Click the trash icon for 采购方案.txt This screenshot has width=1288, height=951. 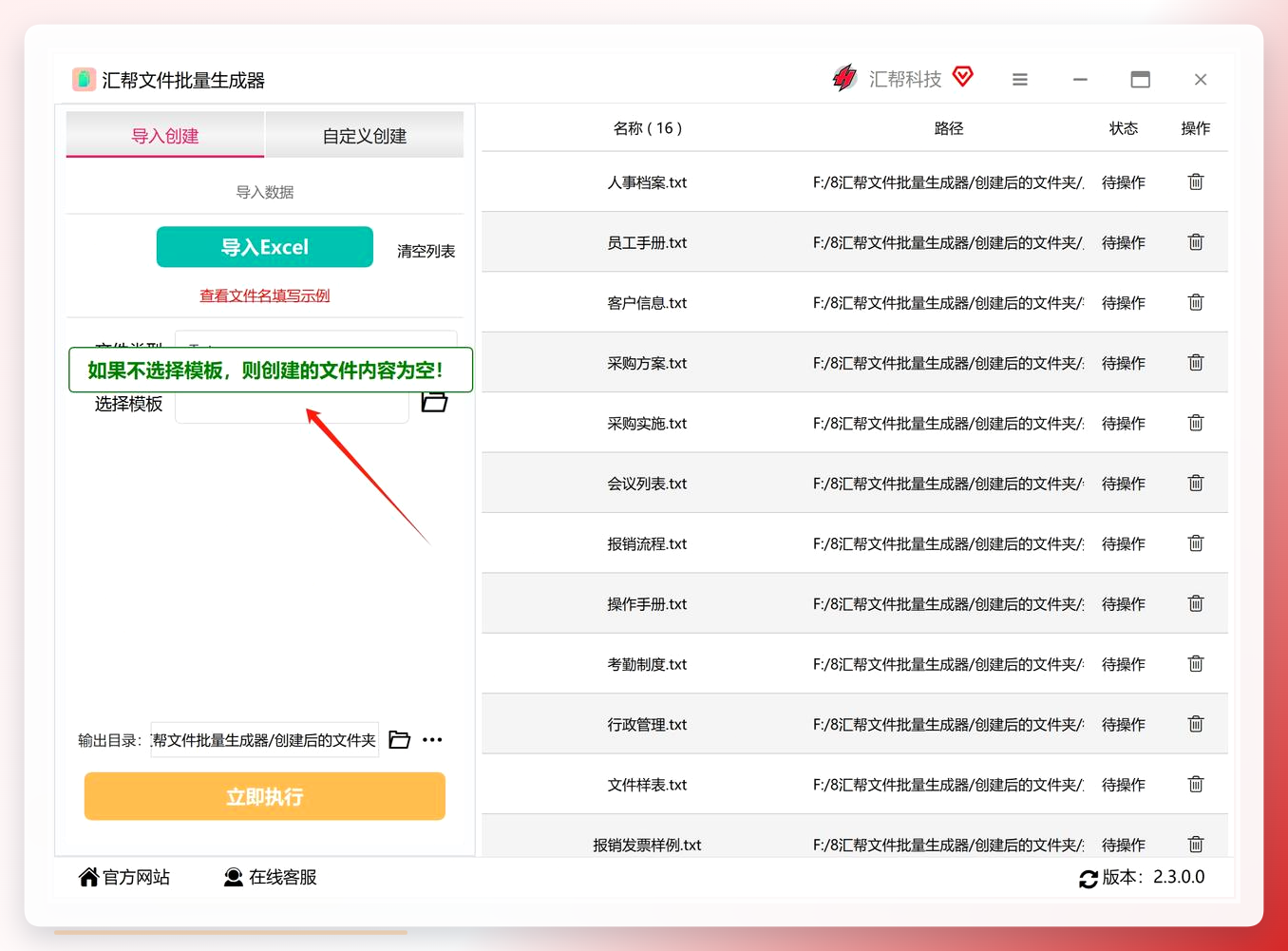point(1196,362)
